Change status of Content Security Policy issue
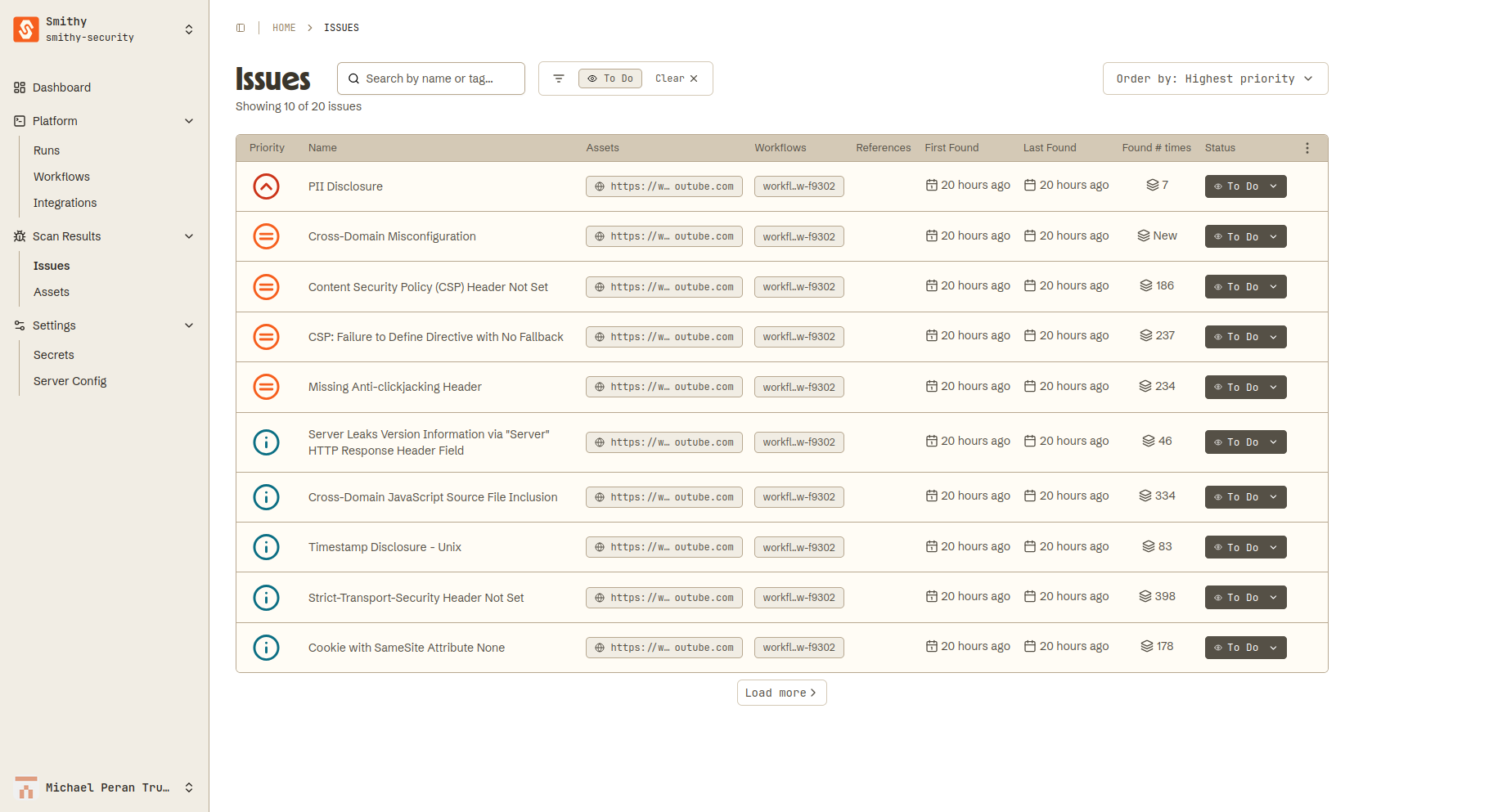The width and height of the screenshot is (1489, 812). point(1245,287)
